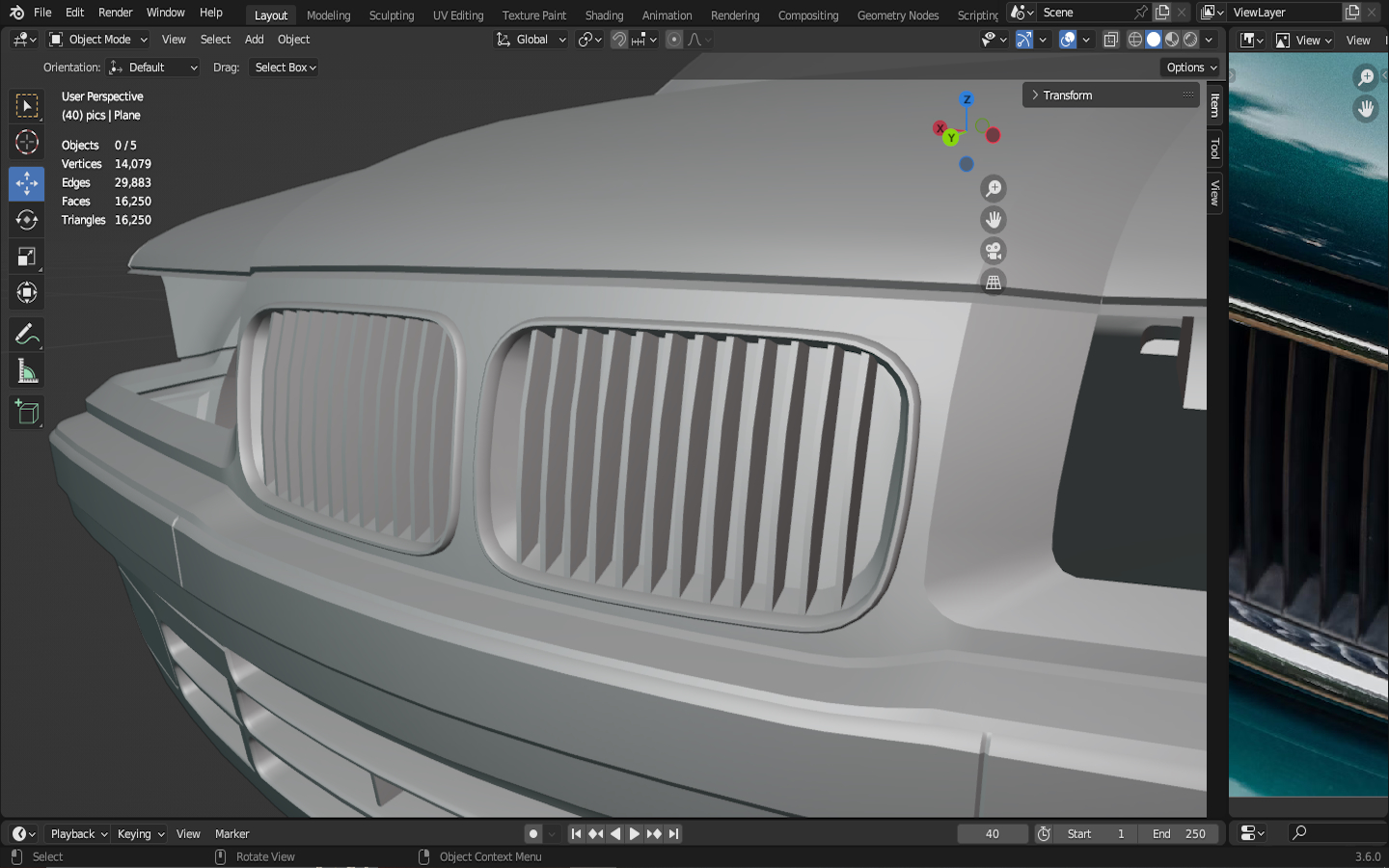Open the Marker menu in timeline
Viewport: 1389px width, 868px height.
(x=231, y=834)
